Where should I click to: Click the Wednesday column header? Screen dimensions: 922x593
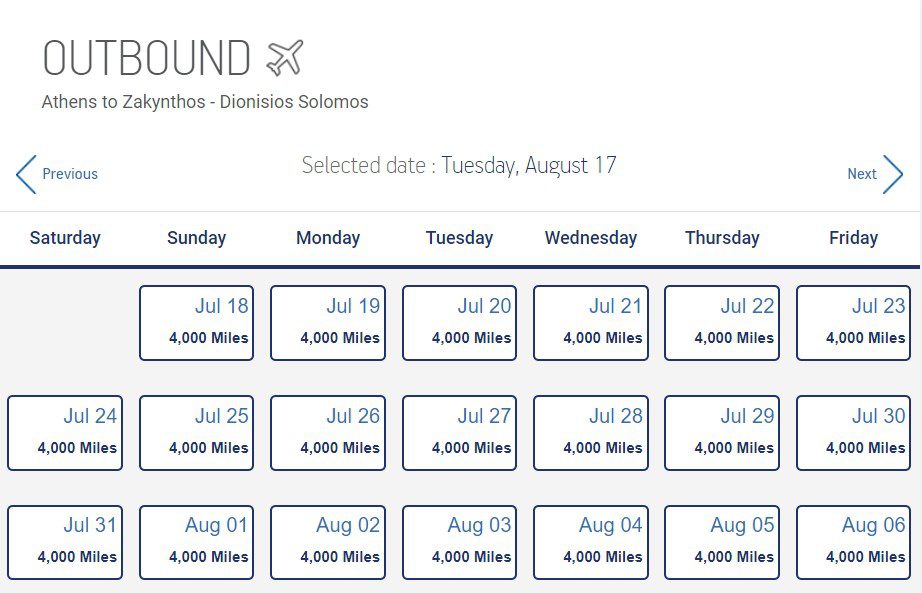point(590,238)
